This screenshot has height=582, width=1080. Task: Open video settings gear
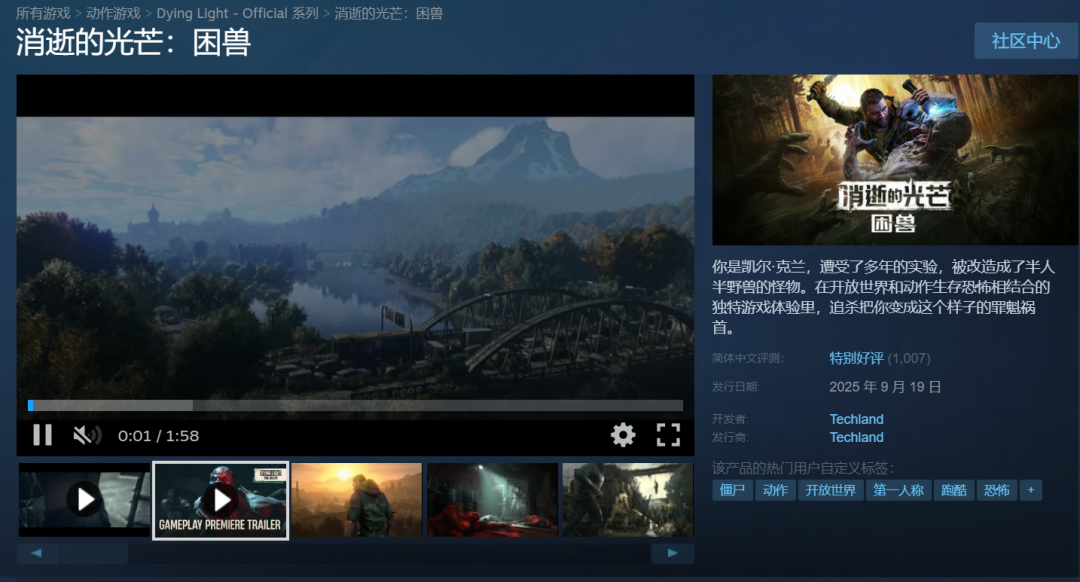pos(623,435)
